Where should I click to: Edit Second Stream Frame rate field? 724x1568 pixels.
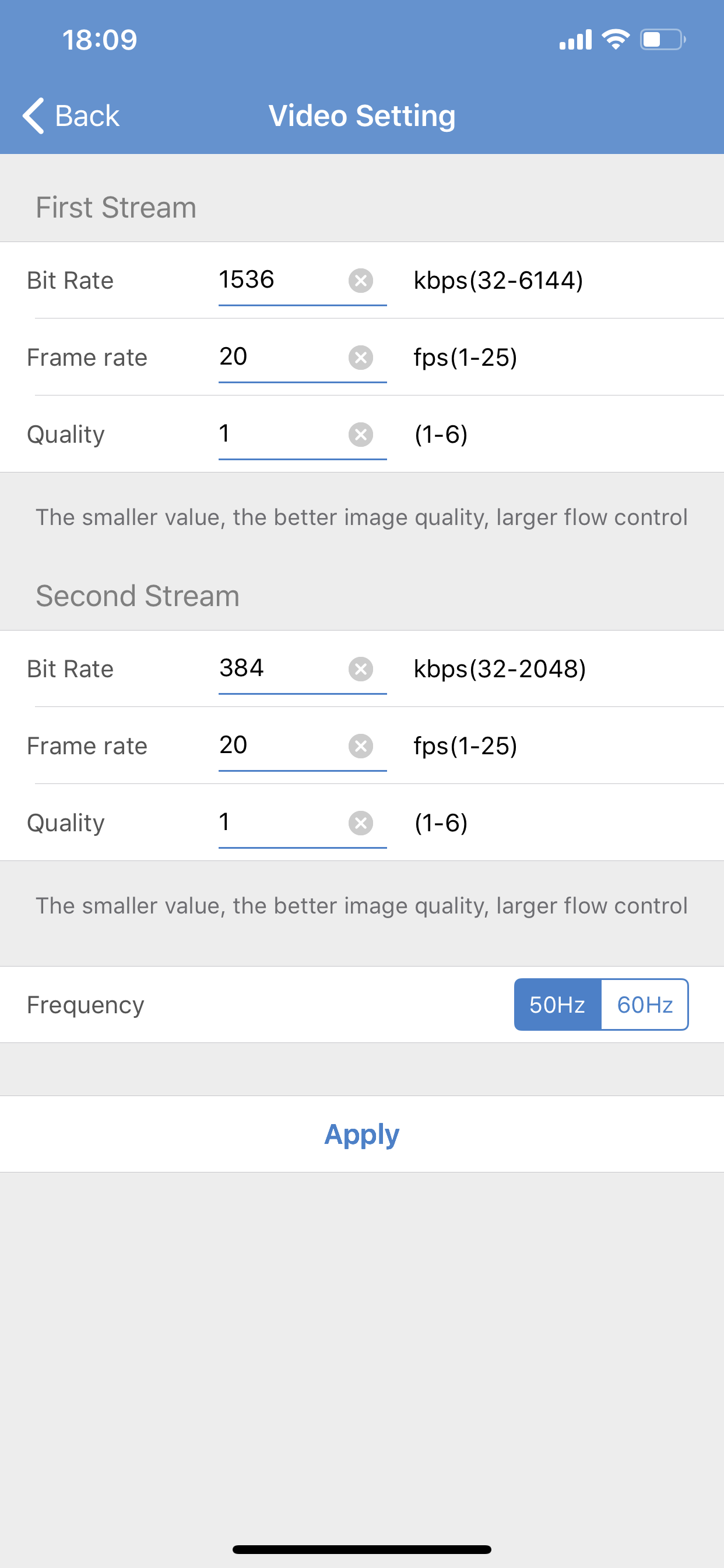tap(282, 745)
